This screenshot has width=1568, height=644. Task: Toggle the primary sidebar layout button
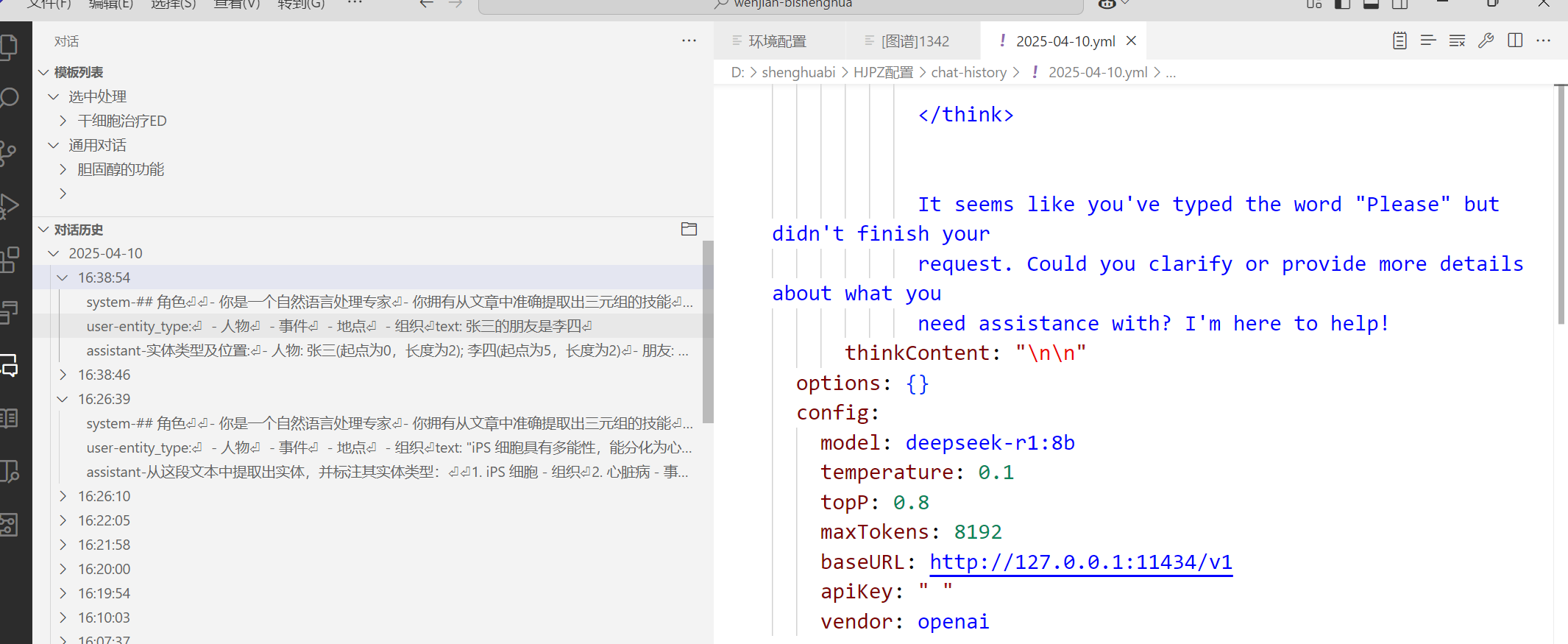coord(1343,4)
